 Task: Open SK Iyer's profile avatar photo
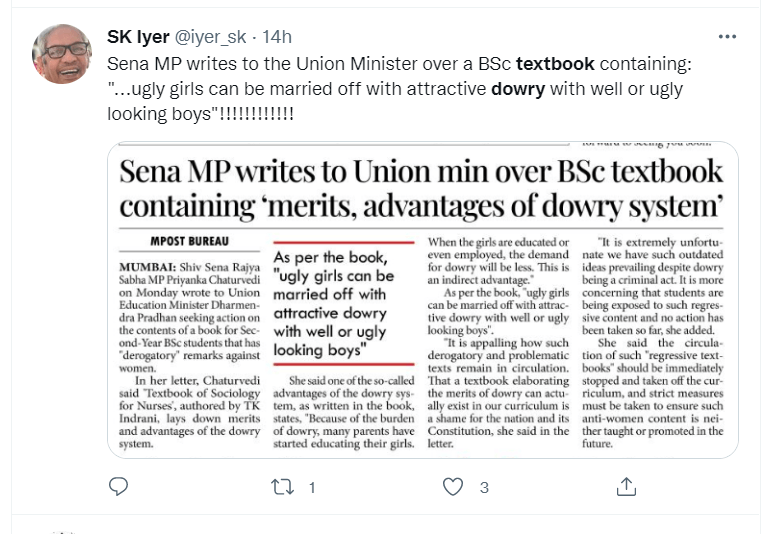click(62, 54)
